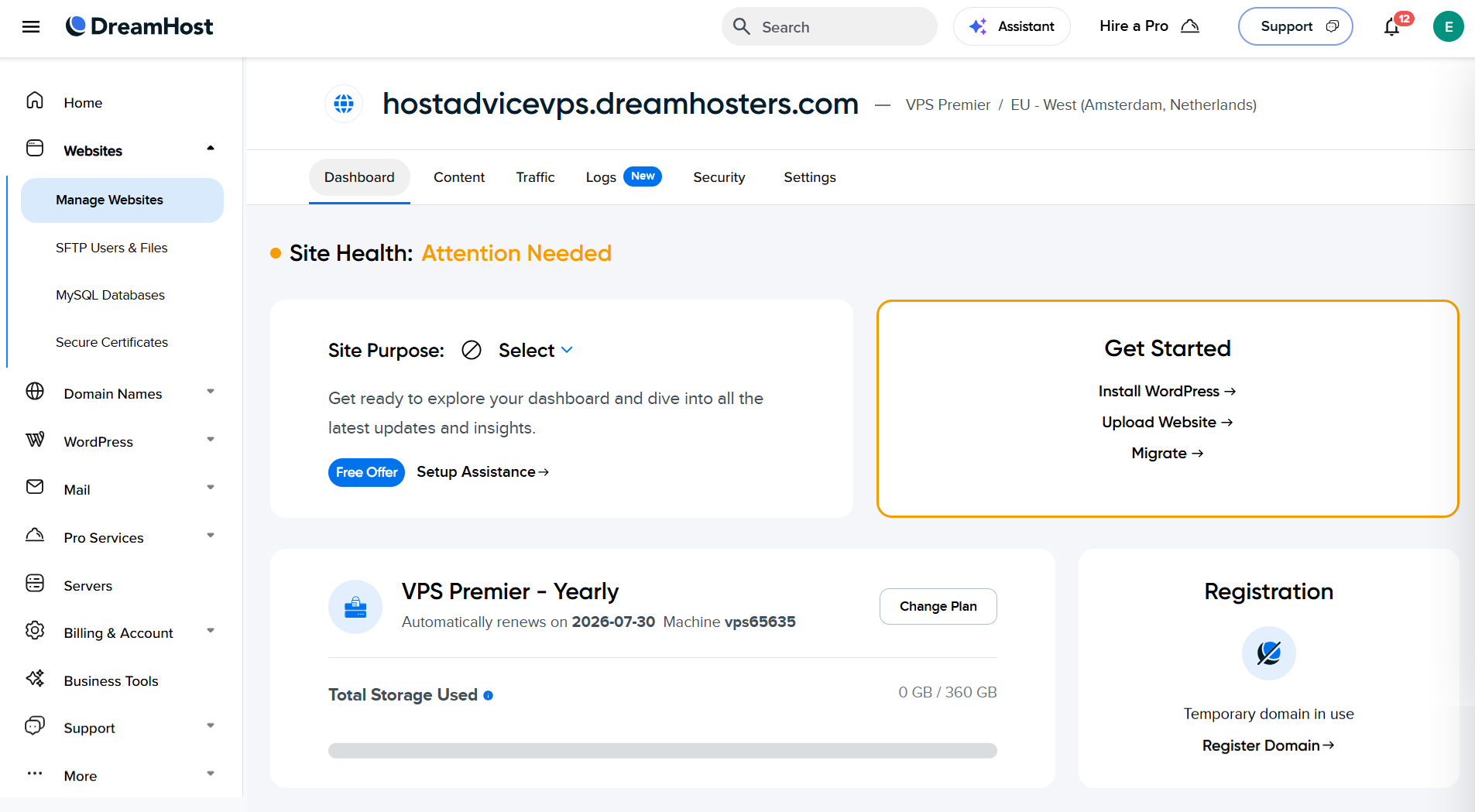Follow the Migrate link
This screenshot has height=812, width=1475.
coord(1167,453)
